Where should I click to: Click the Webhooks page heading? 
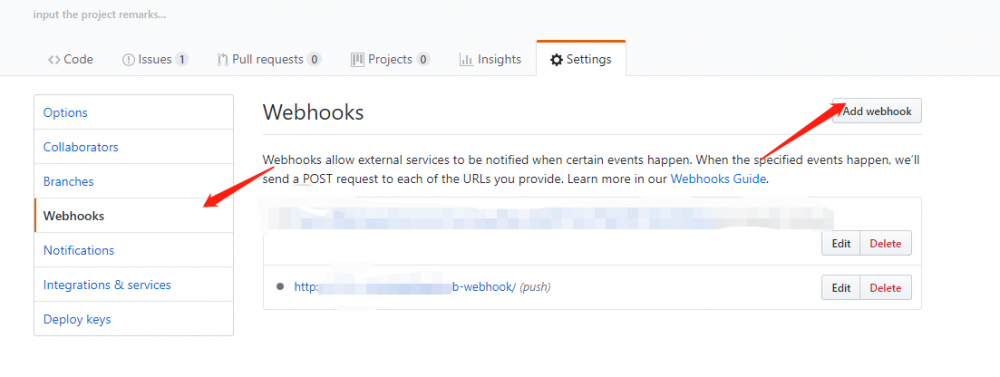coord(313,112)
